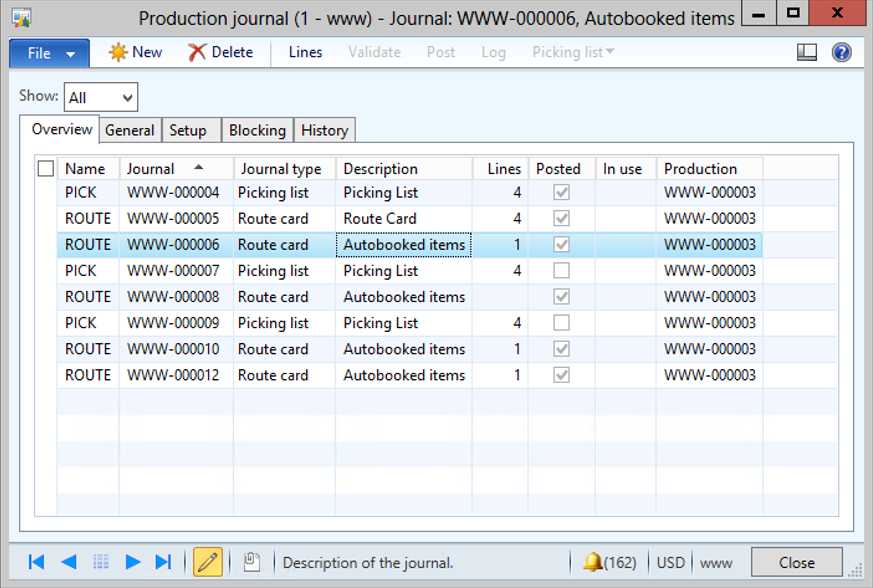
Task: Open the notification bell showing 162
Action: (x=593, y=562)
